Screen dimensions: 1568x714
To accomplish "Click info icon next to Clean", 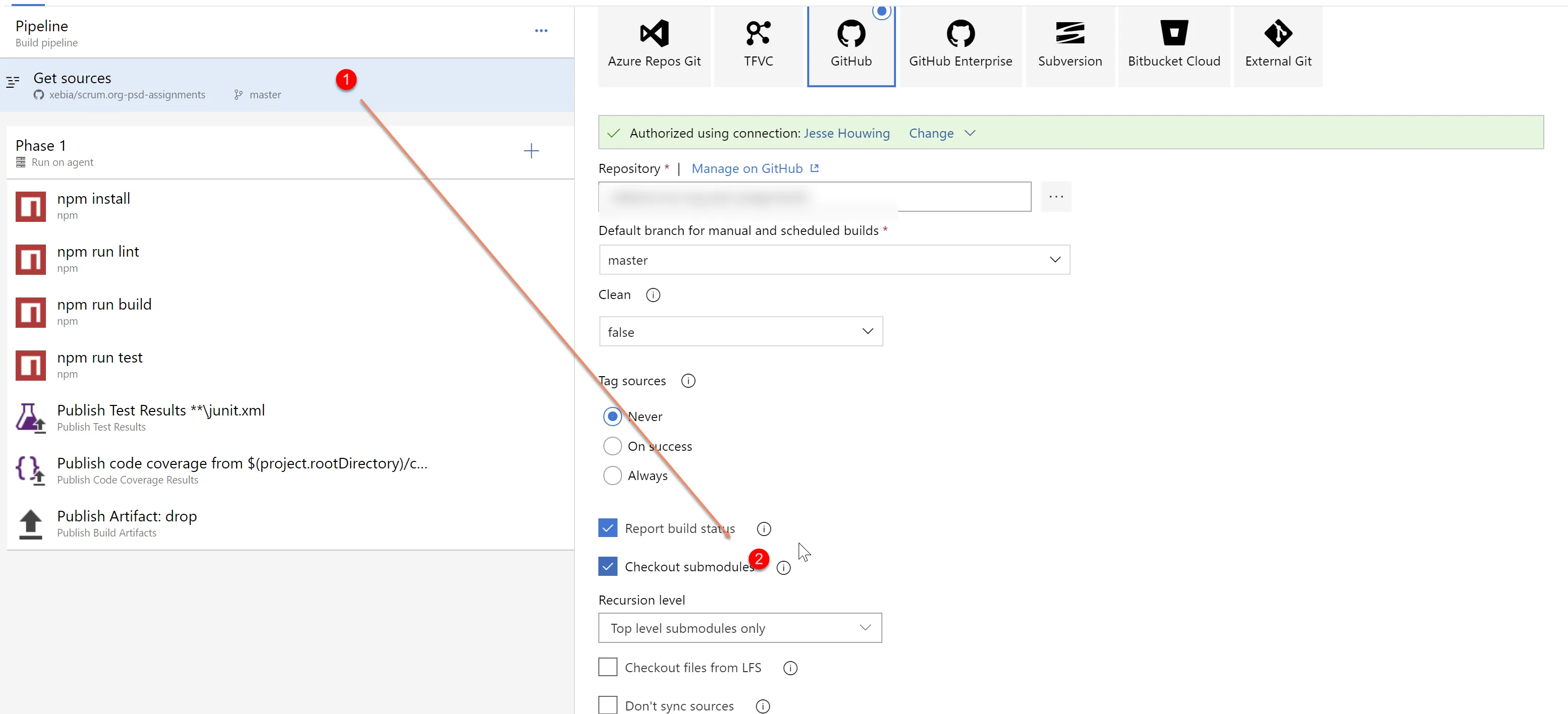I will pyautogui.click(x=652, y=295).
